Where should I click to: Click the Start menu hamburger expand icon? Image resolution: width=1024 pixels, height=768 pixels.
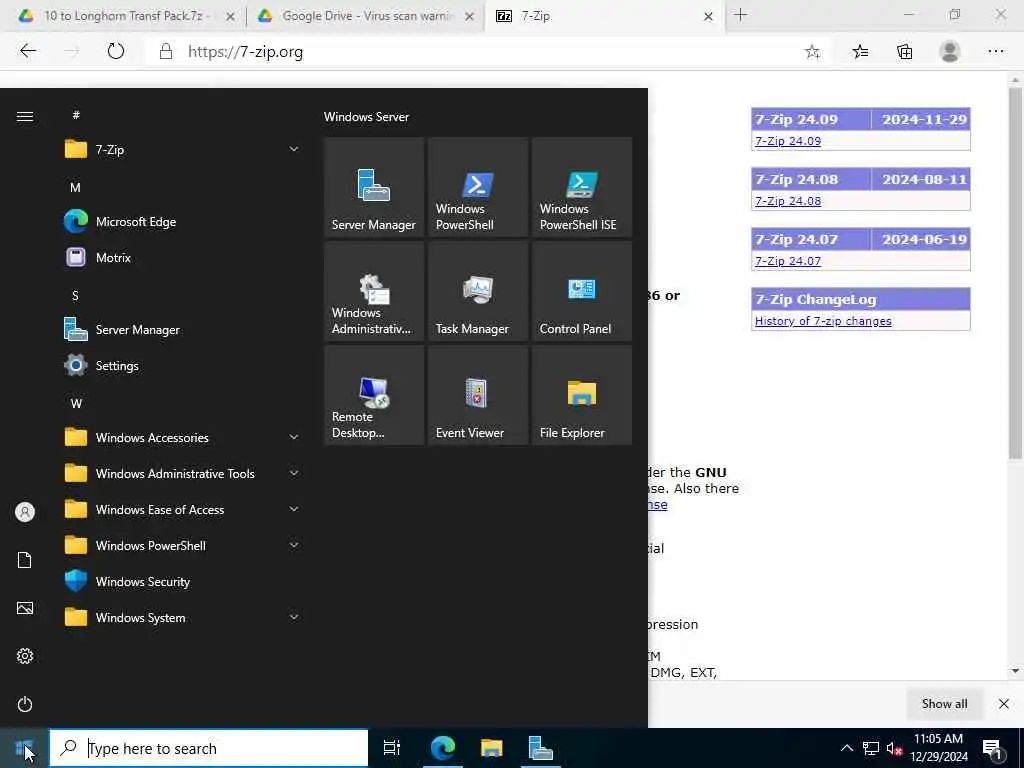coord(25,116)
